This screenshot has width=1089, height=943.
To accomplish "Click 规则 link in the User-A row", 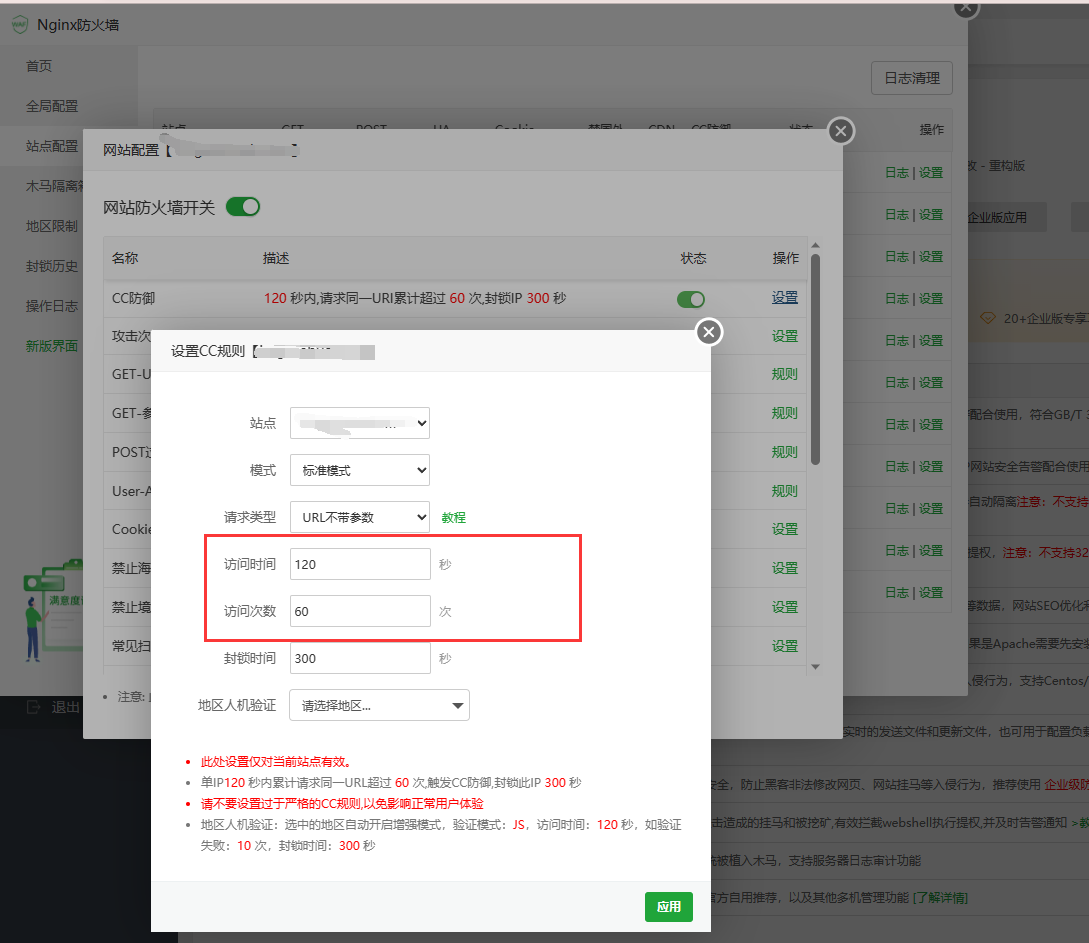I will (785, 491).
